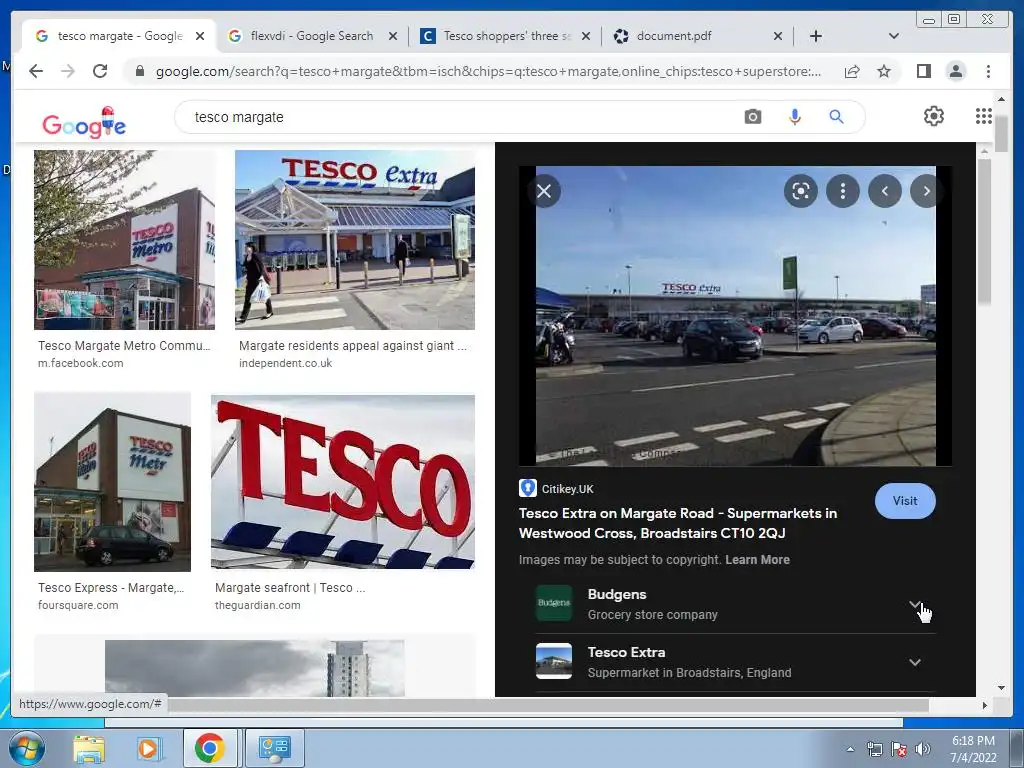1024x768 pixels.
Task: Click the Chrome taskbar button
Action: point(210,748)
